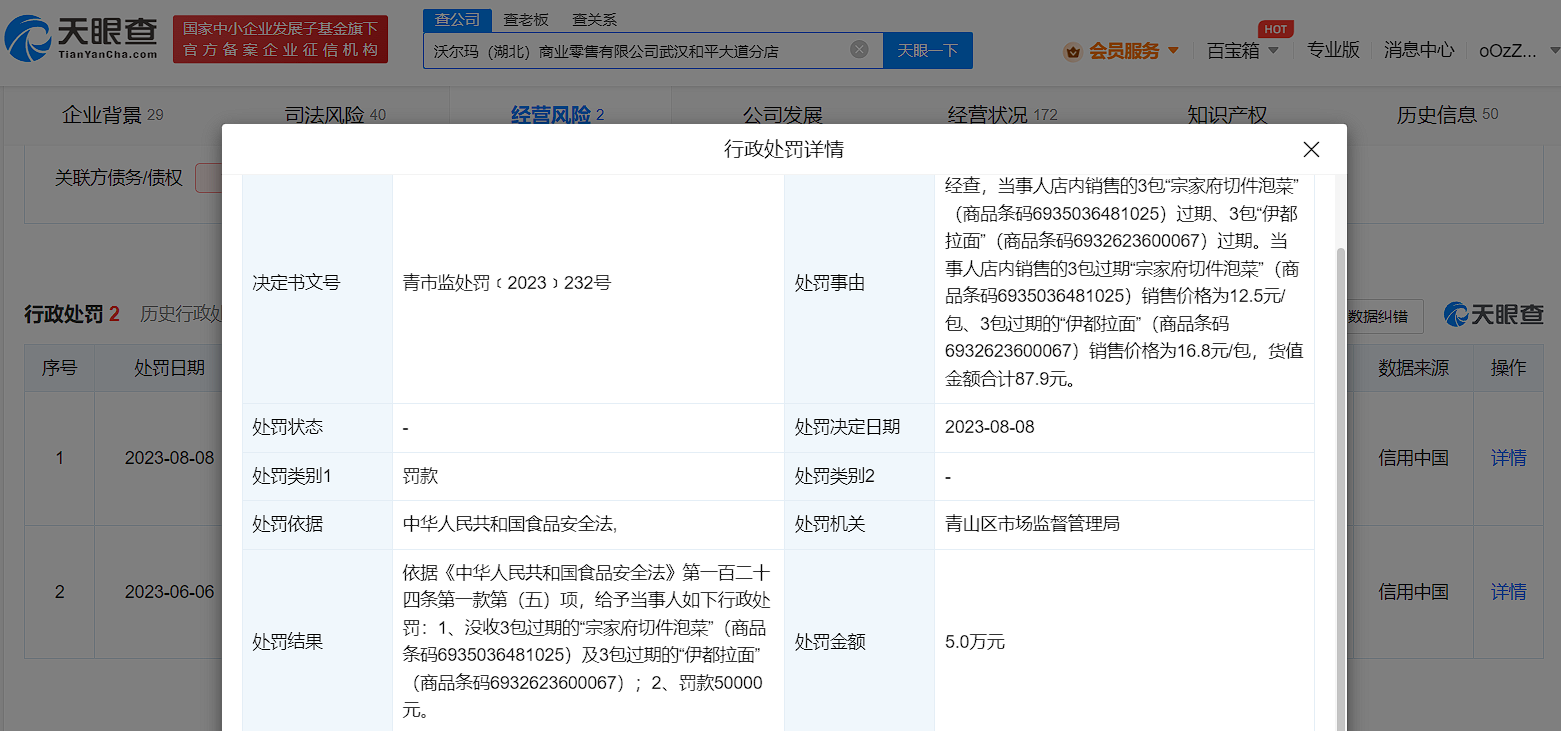This screenshot has width=1561, height=731.
Task: Expand the 百宝箱 menu
Action: click(x=1243, y=51)
